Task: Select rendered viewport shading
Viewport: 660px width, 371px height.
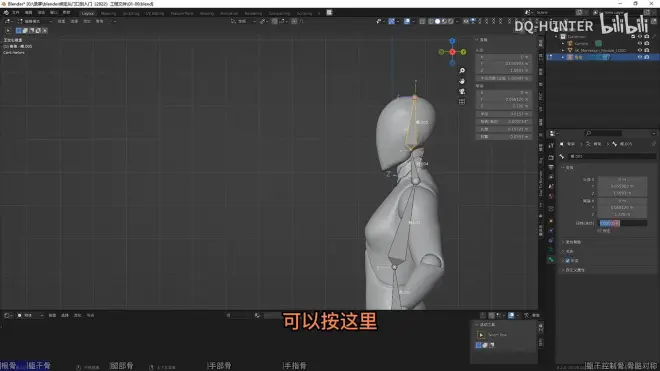Action: pyautogui.click(x=451, y=21)
